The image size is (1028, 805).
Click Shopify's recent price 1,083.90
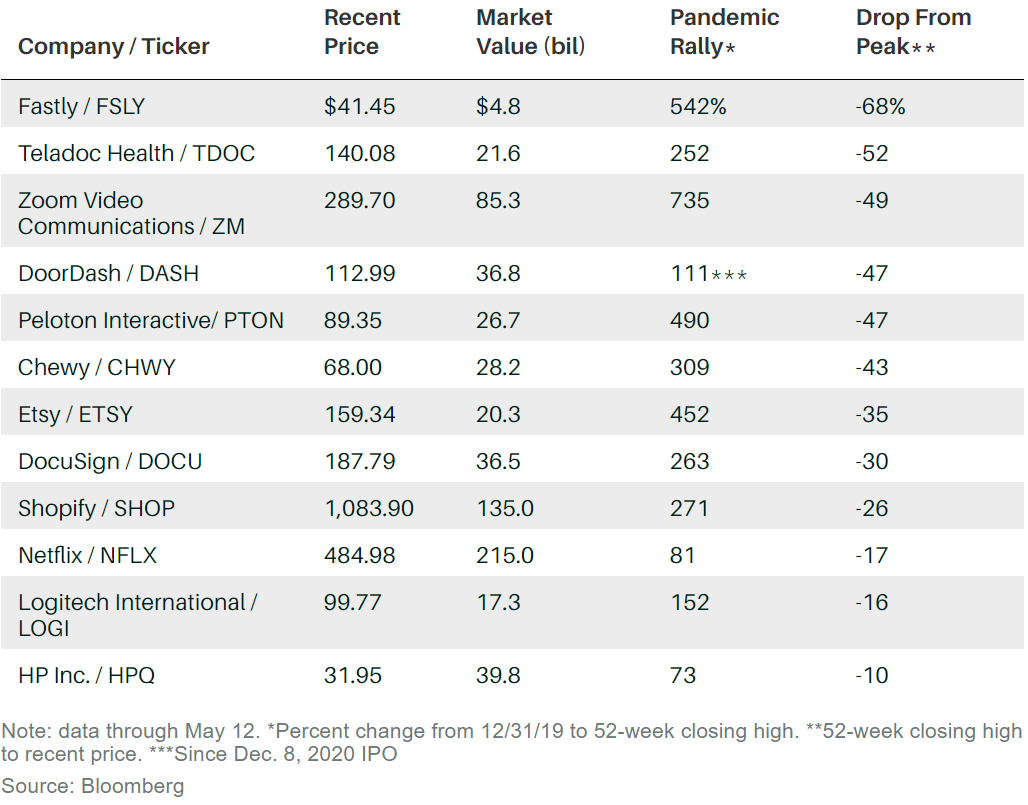pyautogui.click(x=368, y=509)
